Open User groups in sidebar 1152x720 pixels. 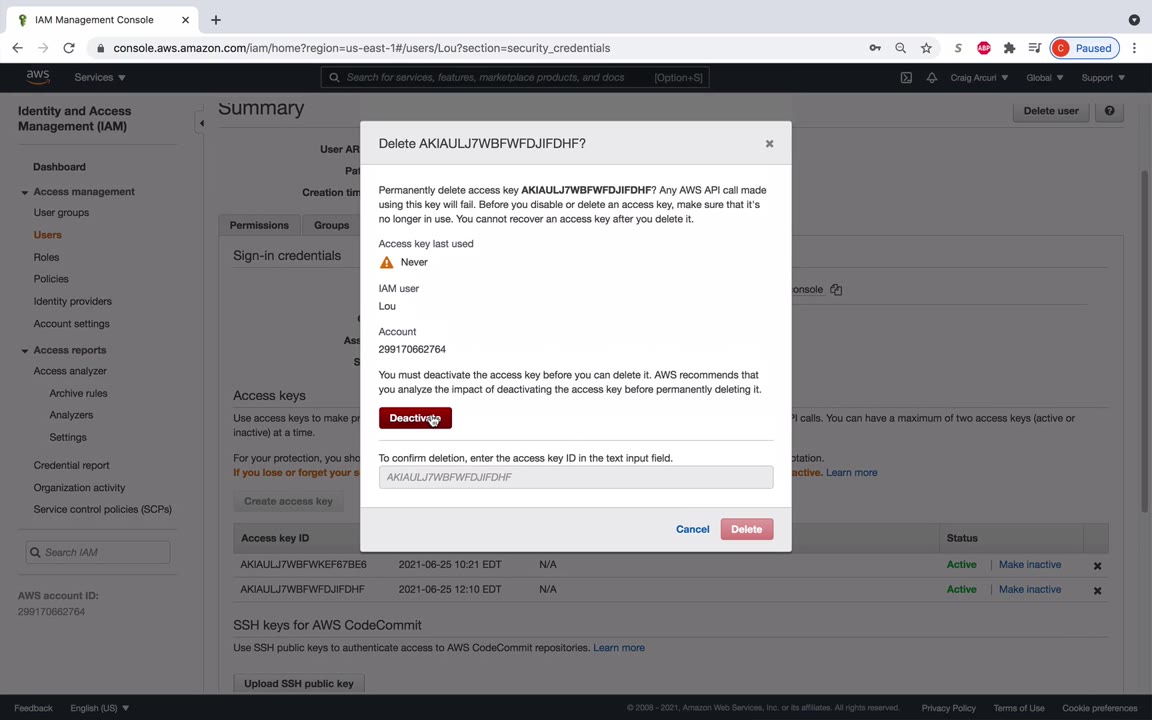pos(61,212)
